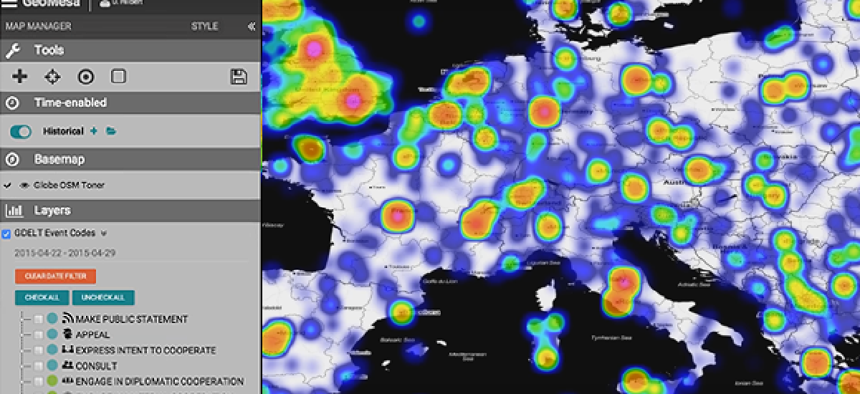Open the hamburger menu beside GeoMesa
The height and width of the screenshot is (394, 860).
pyautogui.click(x=9, y=3)
